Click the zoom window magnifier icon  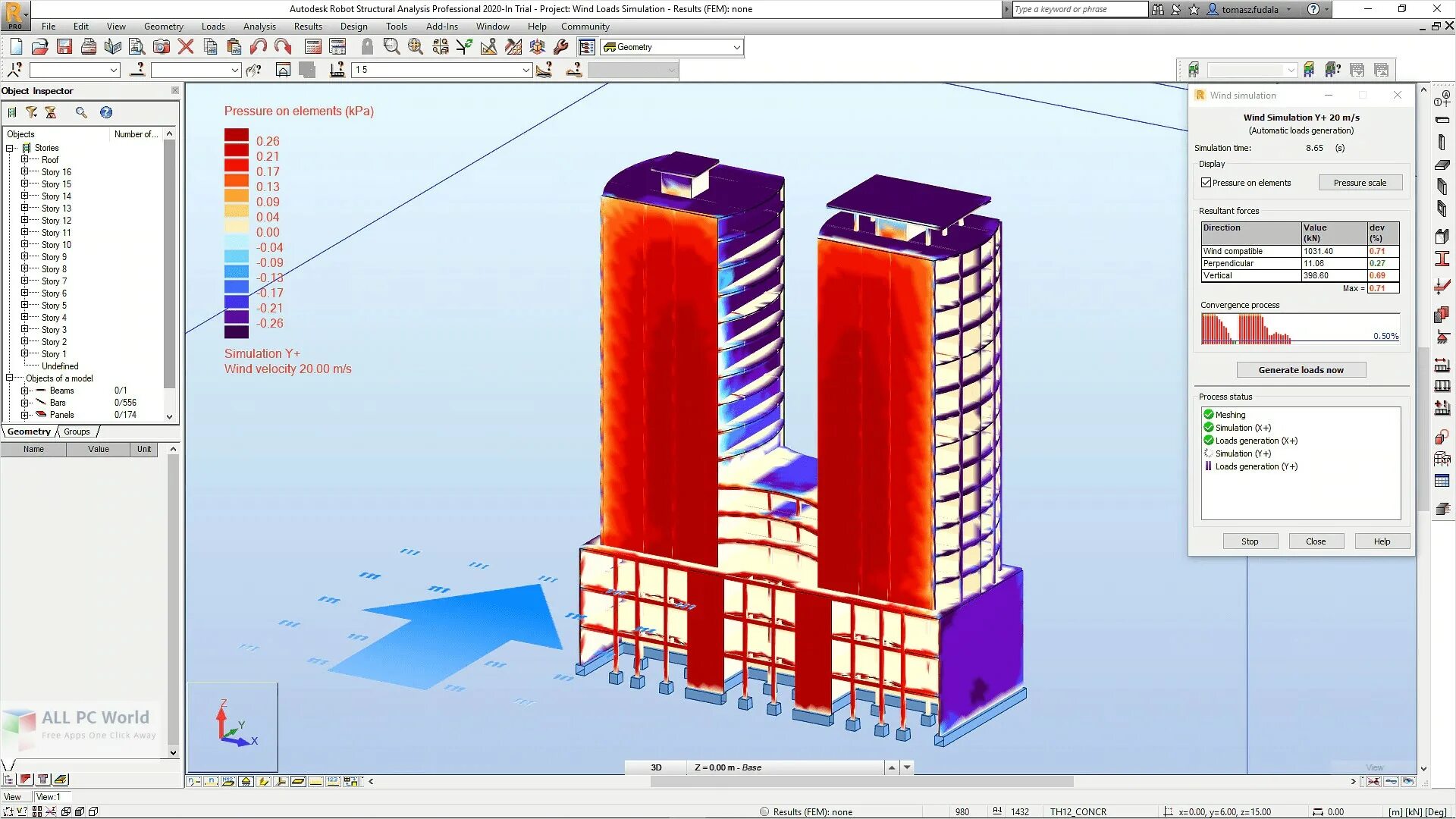391,47
